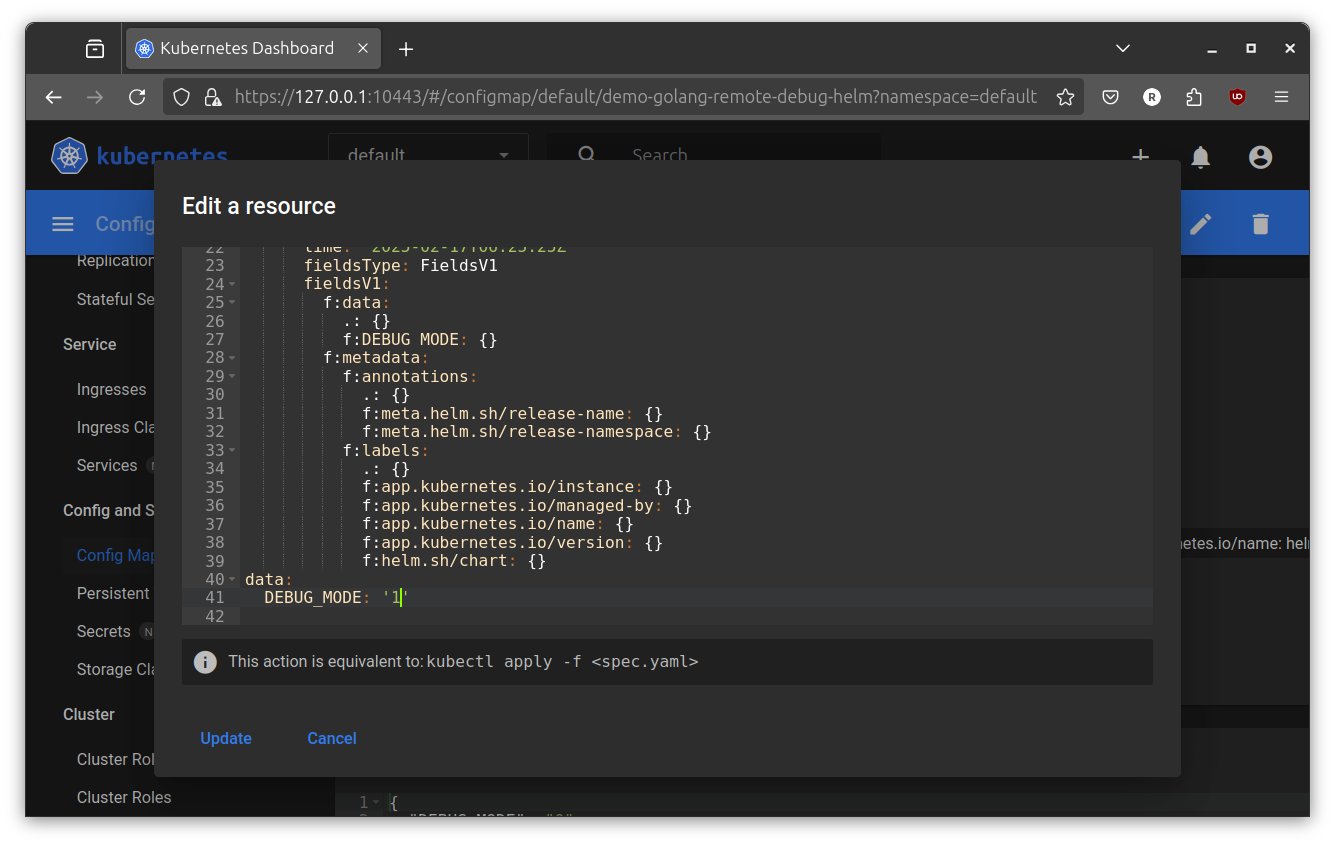Reload the current page
This screenshot has width=1335, height=845.
tap(138, 97)
